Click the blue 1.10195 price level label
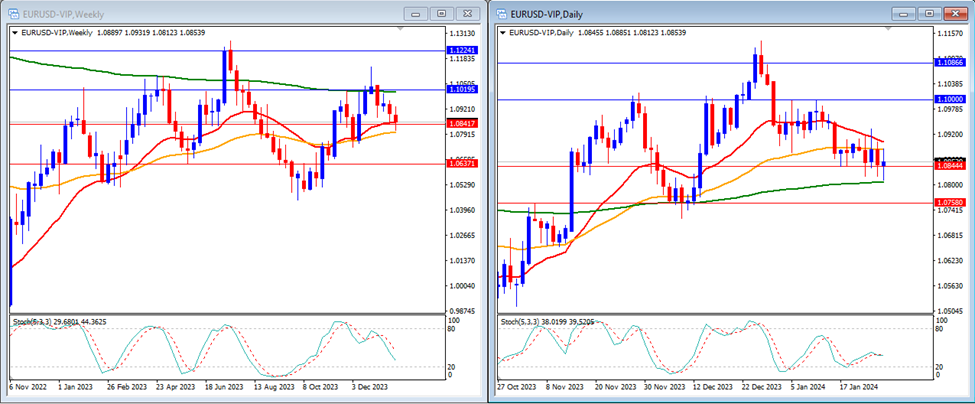Image resolution: width=975 pixels, height=404 pixels. click(461, 90)
